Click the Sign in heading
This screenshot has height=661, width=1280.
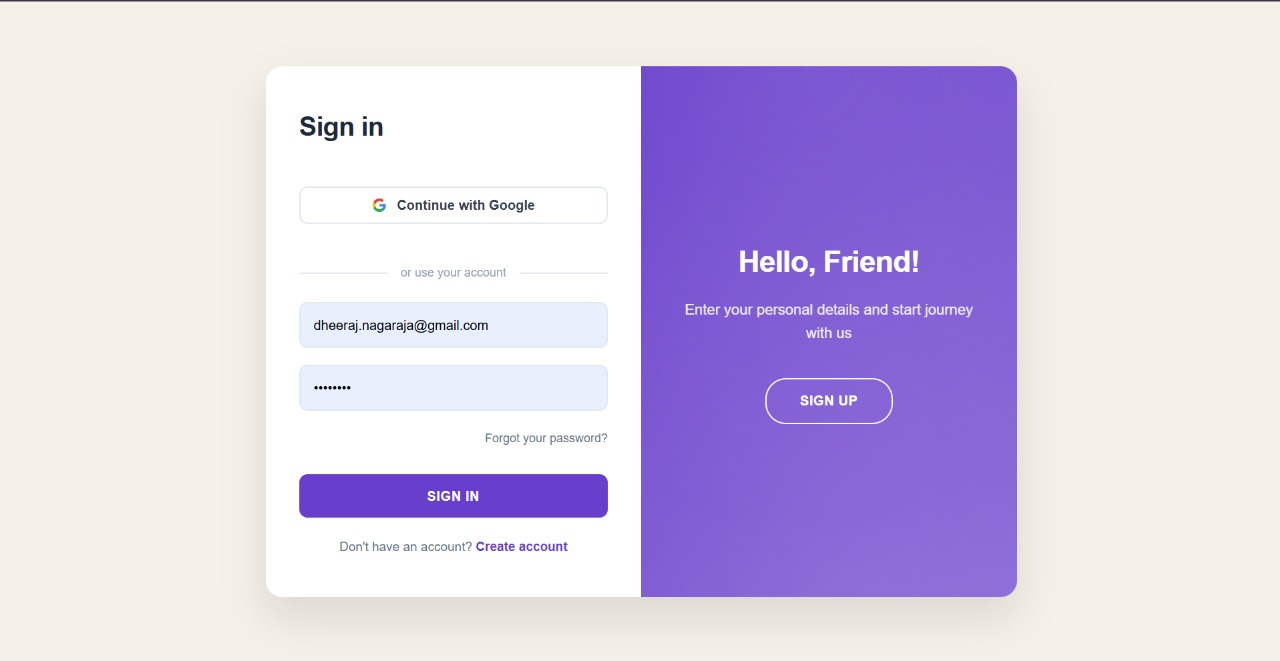(341, 127)
